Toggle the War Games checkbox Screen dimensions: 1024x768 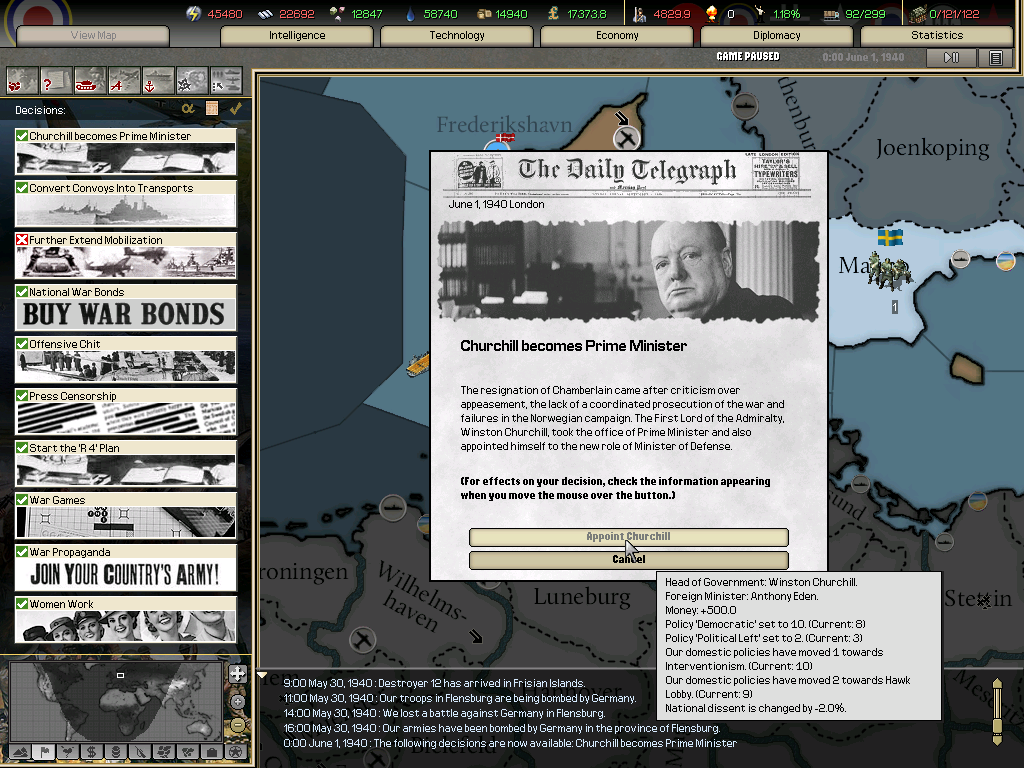(x=22, y=500)
